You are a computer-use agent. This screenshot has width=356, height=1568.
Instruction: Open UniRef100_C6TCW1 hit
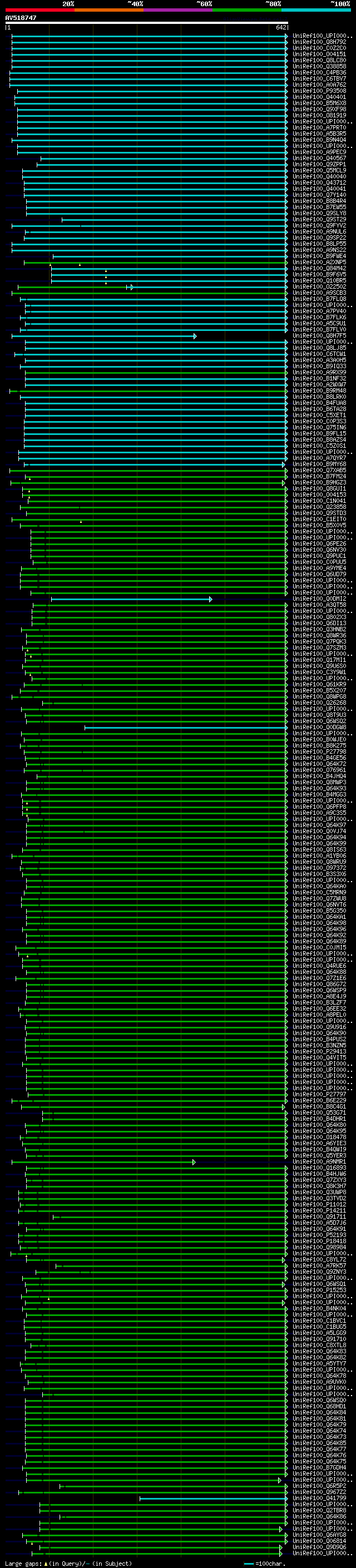point(319,354)
